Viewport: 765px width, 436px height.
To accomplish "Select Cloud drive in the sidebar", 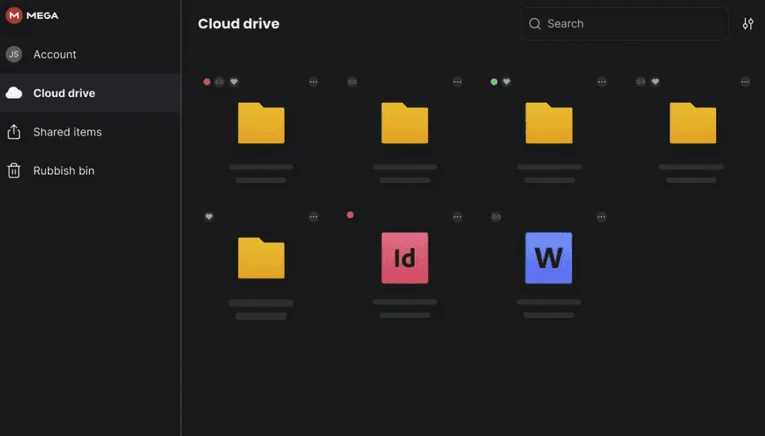I will [x=90, y=93].
